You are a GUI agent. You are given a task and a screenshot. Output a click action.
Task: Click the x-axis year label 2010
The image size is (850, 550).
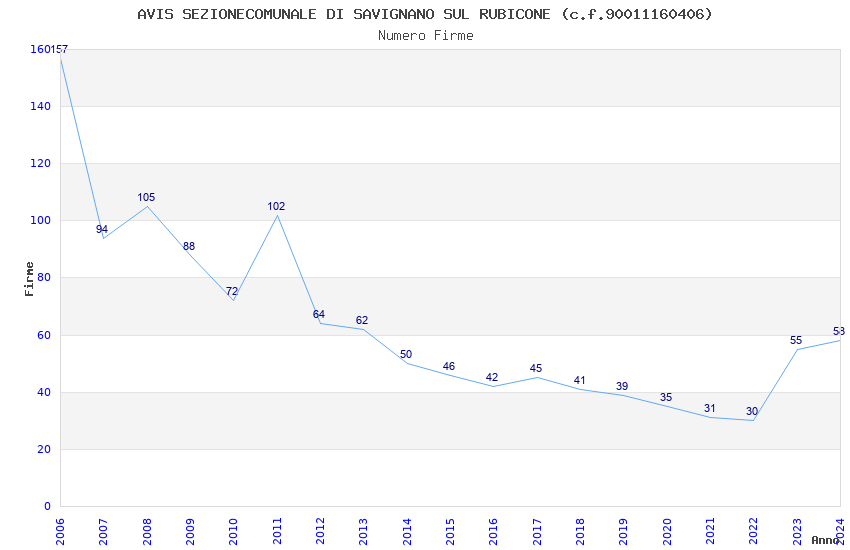click(234, 532)
